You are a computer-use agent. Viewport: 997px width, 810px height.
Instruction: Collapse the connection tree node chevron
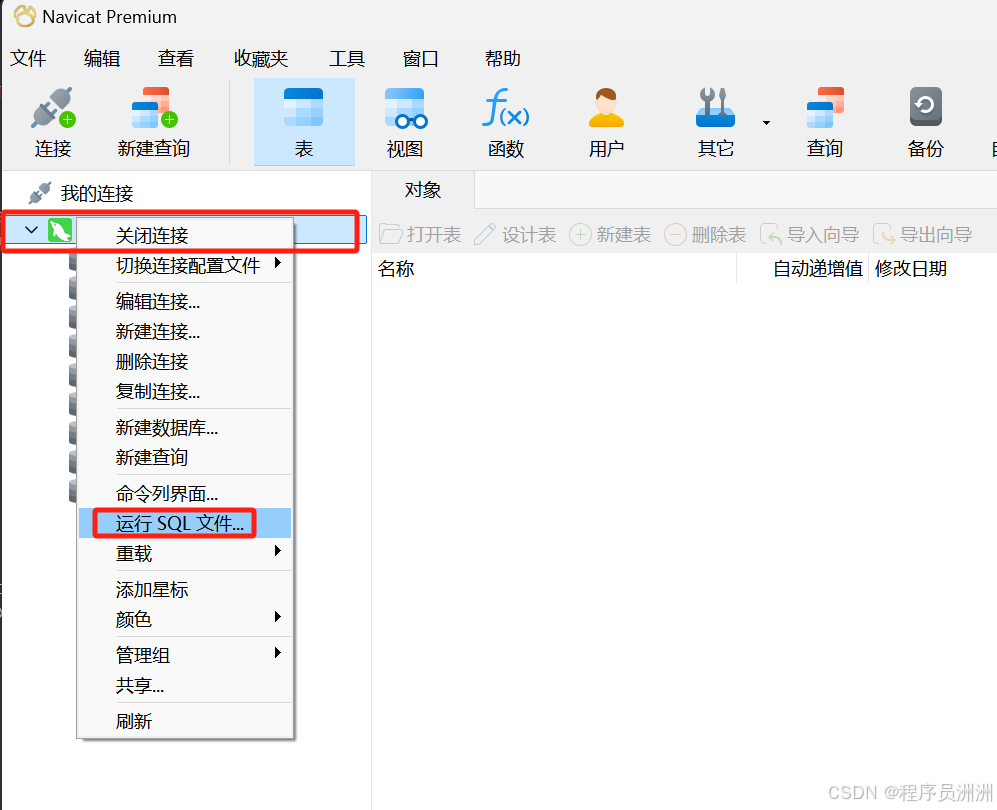[x=31, y=230]
